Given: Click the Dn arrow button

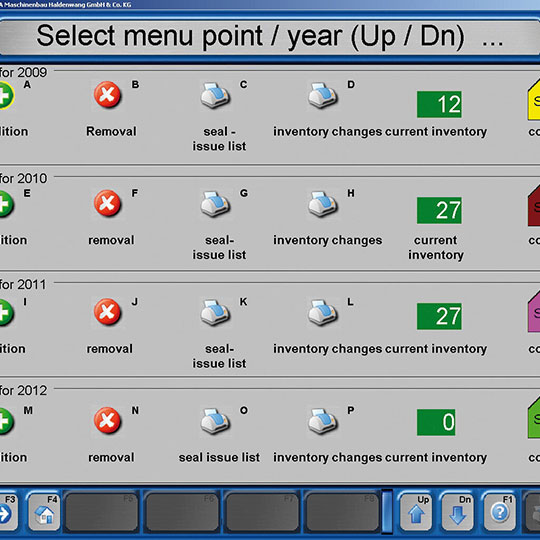Looking at the screenshot, I should (x=457, y=511).
